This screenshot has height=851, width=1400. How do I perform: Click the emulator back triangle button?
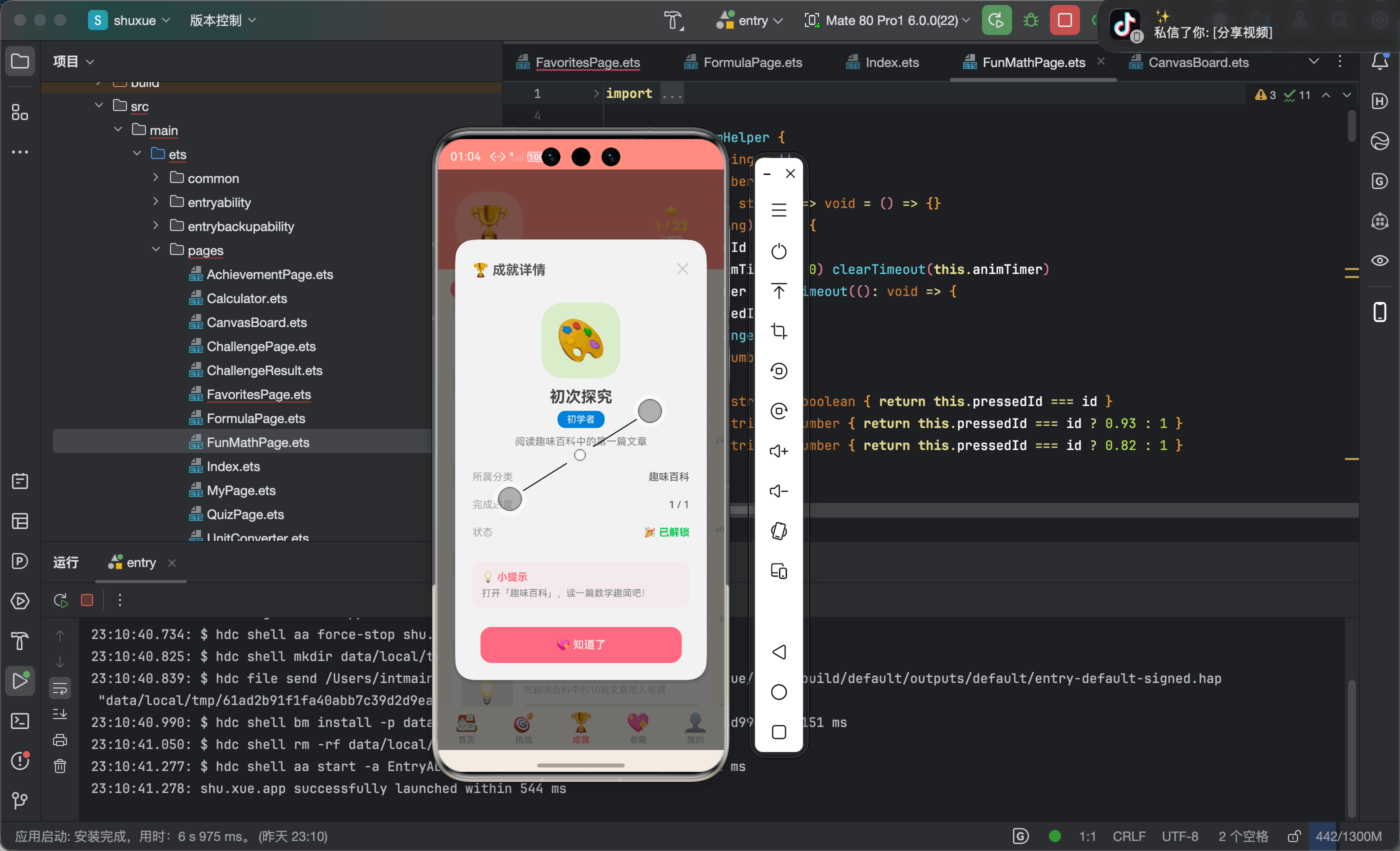pos(778,651)
